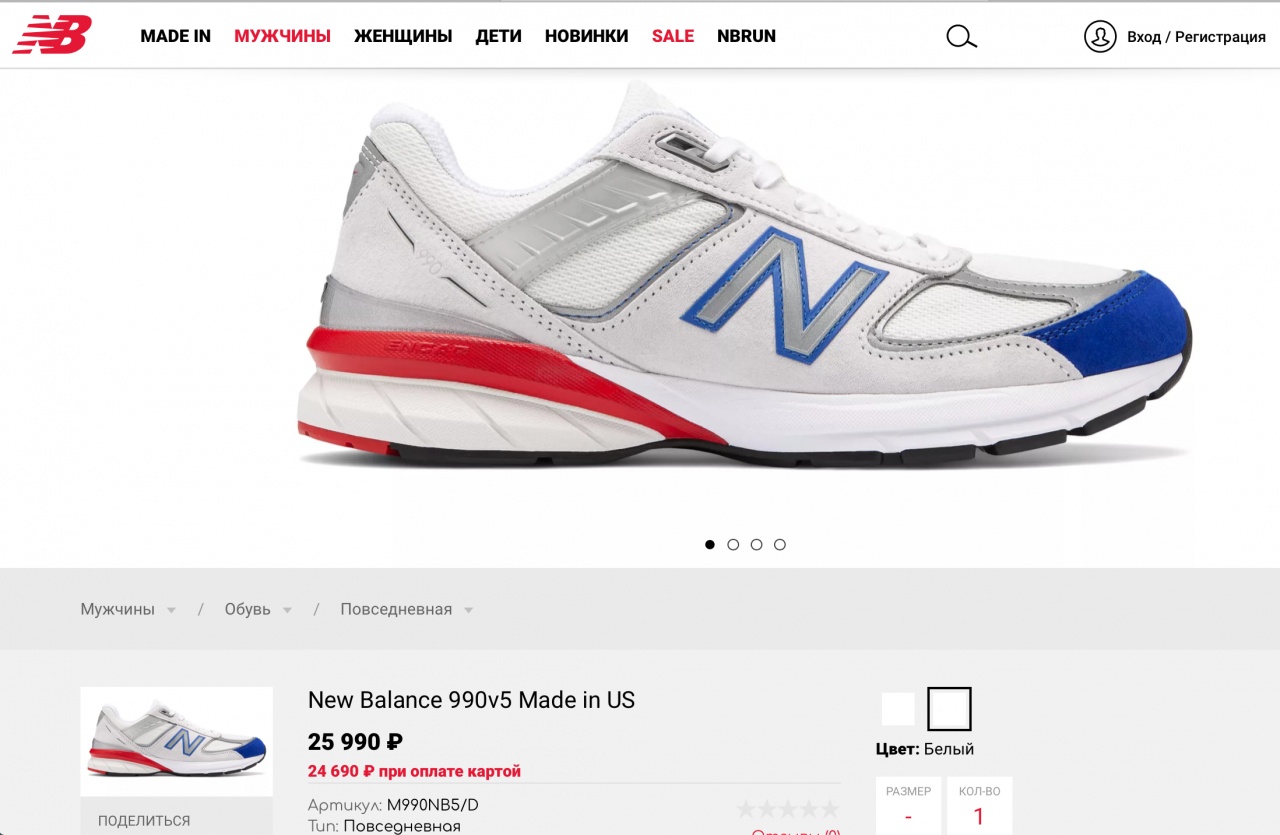Click the sneaker product thumbnail

coord(176,741)
